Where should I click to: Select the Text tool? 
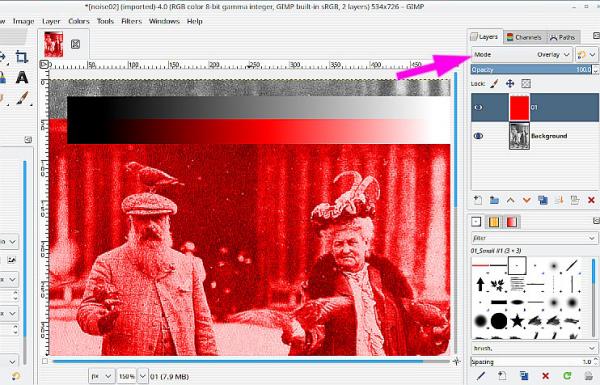click(x=22, y=78)
